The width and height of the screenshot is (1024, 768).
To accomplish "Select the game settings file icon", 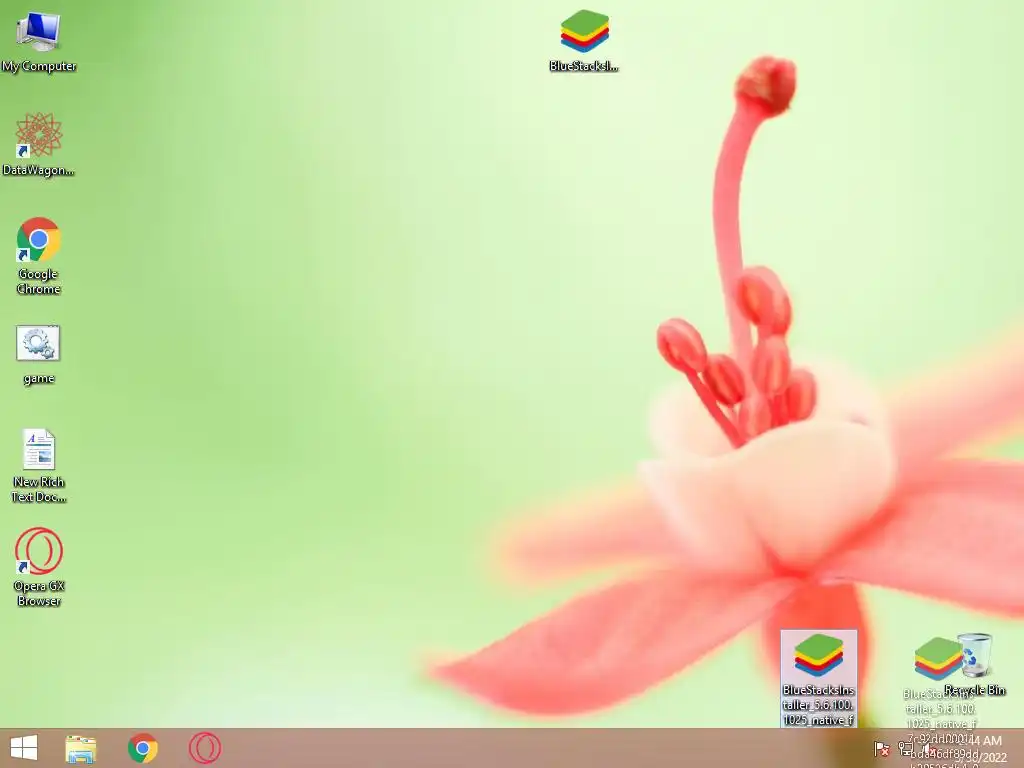I will (39, 355).
